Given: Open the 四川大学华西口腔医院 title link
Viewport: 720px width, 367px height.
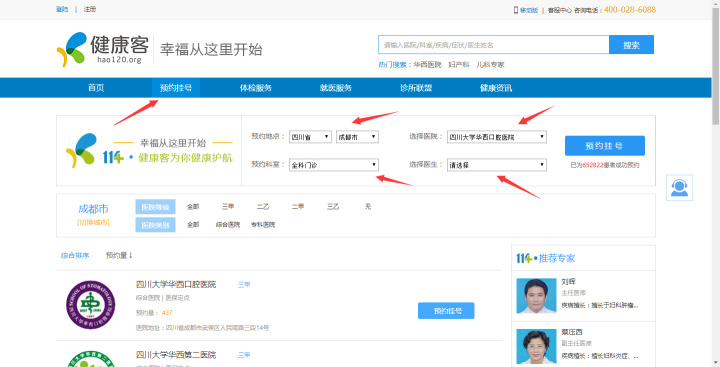Looking at the screenshot, I should click(x=176, y=284).
